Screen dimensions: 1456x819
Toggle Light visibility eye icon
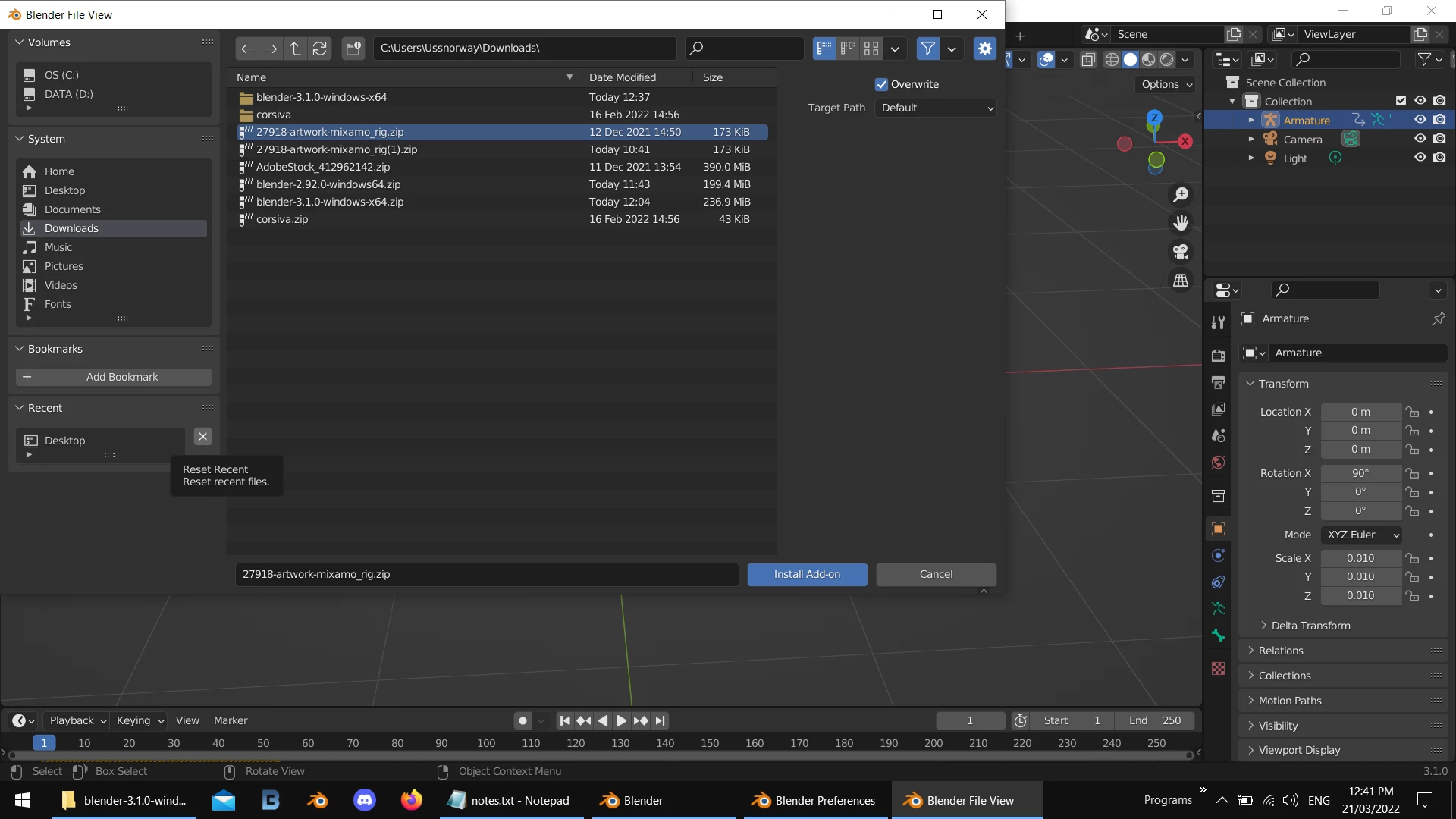[x=1420, y=158]
